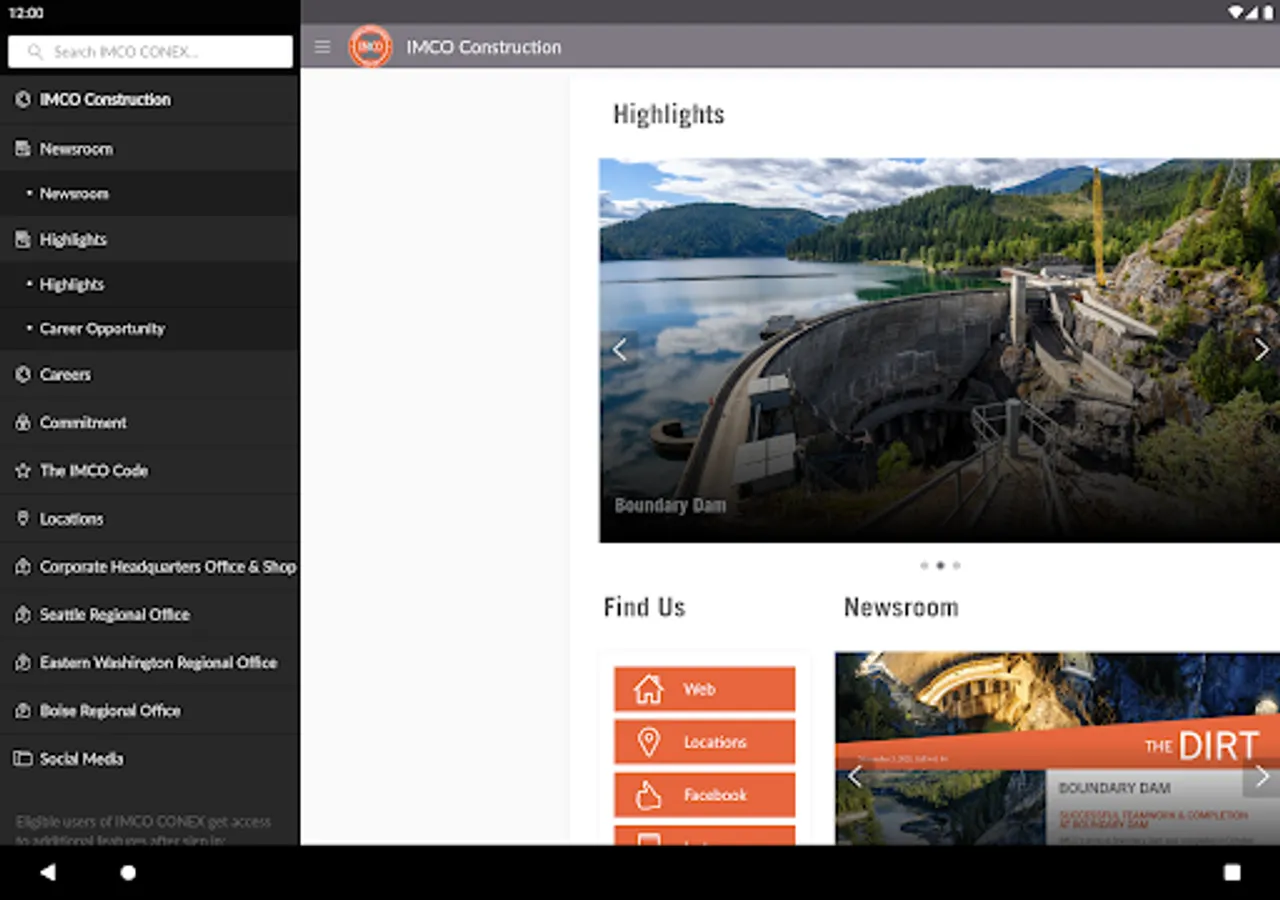Click the Newsroom section icon
Viewport: 1280px width, 900px height.
tap(23, 149)
